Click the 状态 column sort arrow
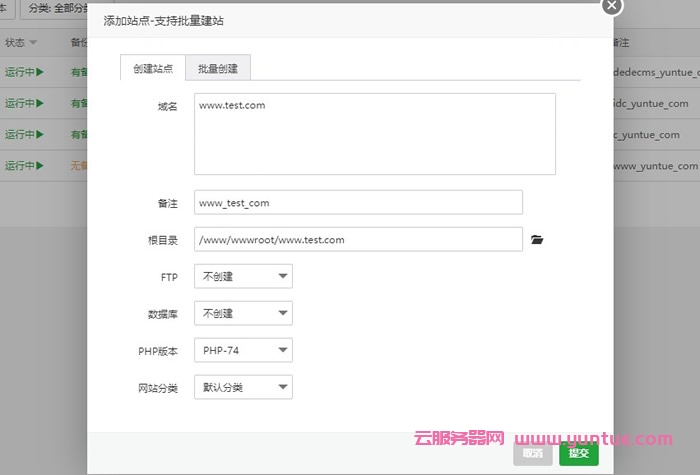 33,43
